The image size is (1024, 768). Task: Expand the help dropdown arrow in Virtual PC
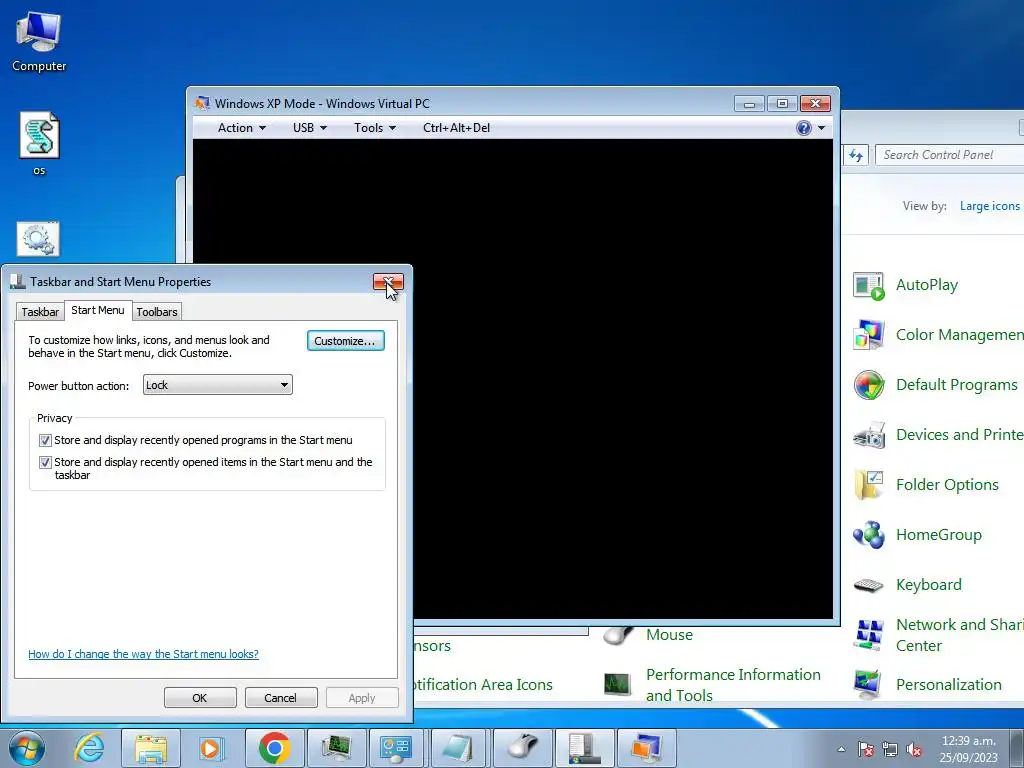pyautogui.click(x=822, y=128)
